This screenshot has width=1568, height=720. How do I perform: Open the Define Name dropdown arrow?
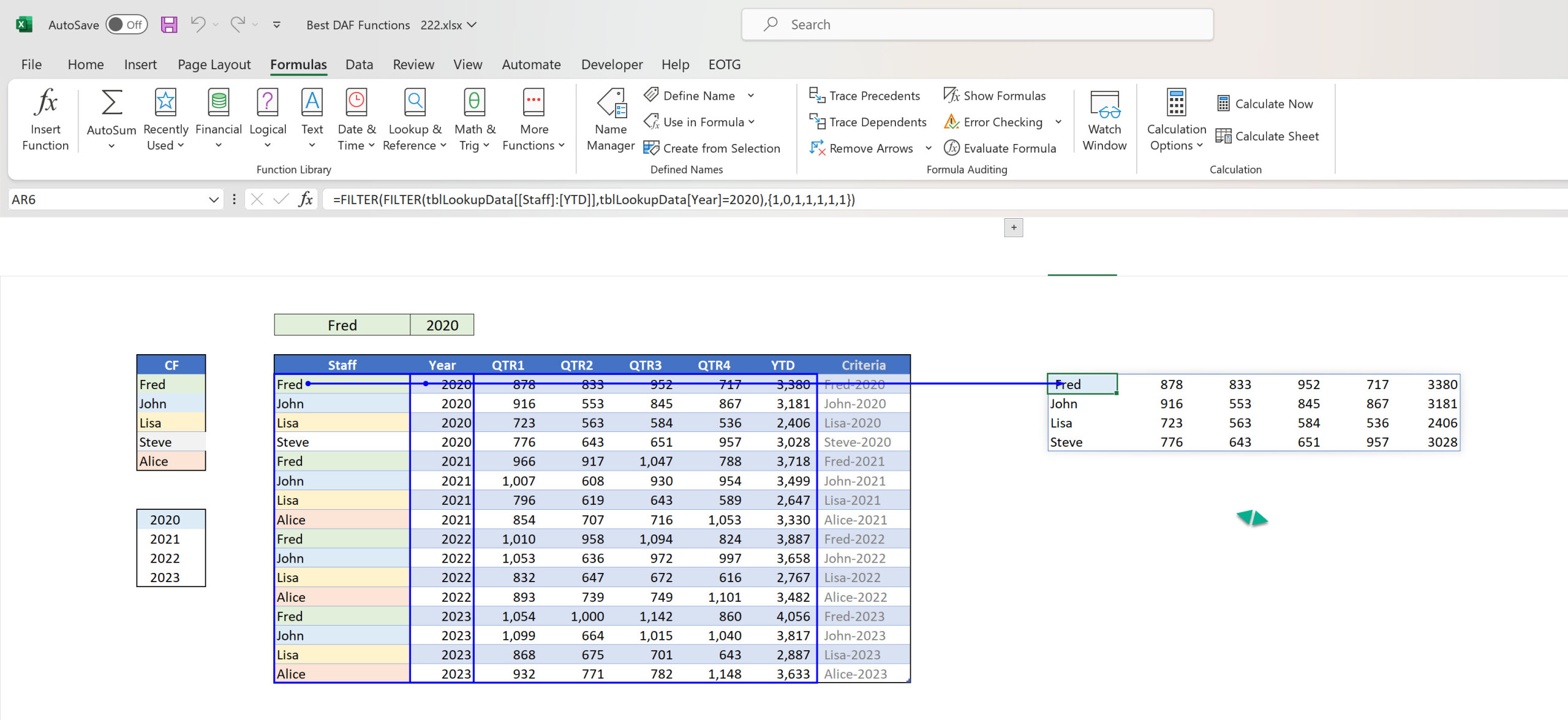tap(751, 96)
